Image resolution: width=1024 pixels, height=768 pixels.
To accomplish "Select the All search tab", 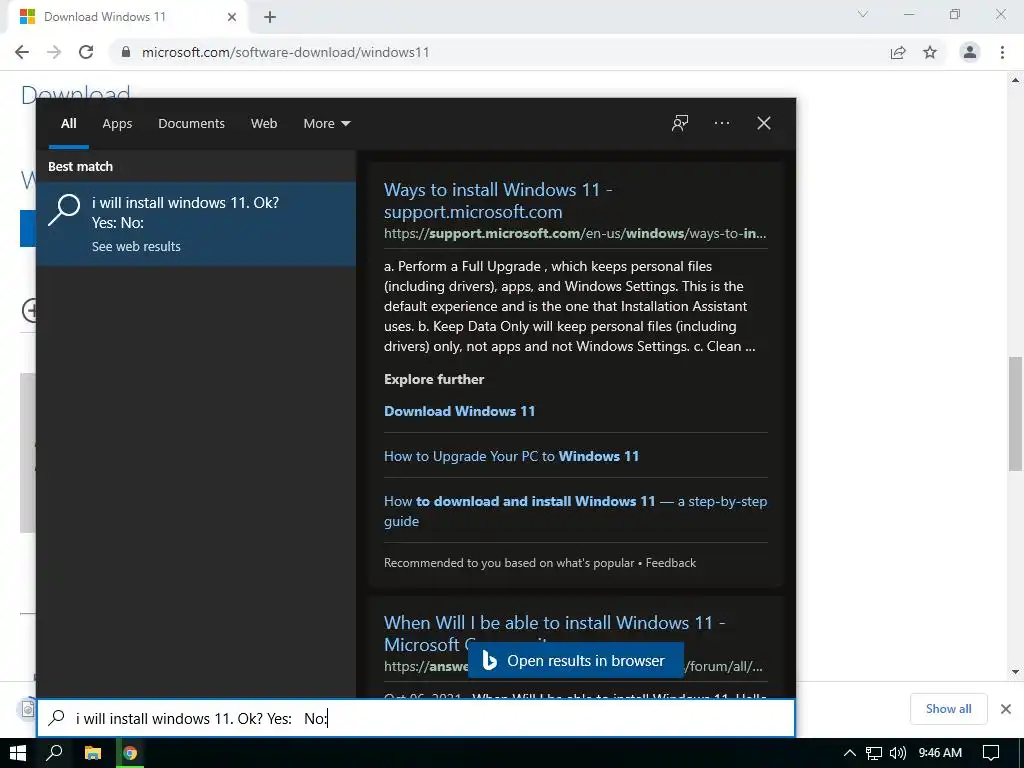I will coord(69,123).
